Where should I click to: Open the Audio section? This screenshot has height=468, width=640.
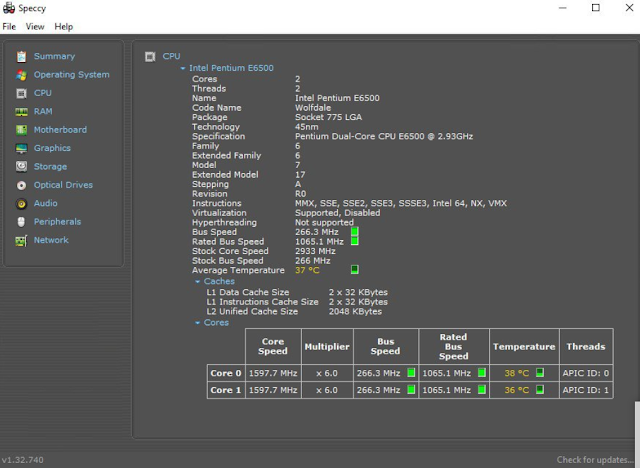(x=45, y=203)
